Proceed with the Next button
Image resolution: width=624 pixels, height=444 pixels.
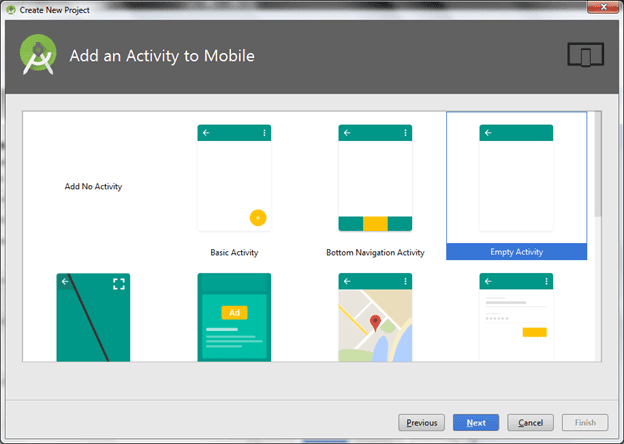coord(476,423)
